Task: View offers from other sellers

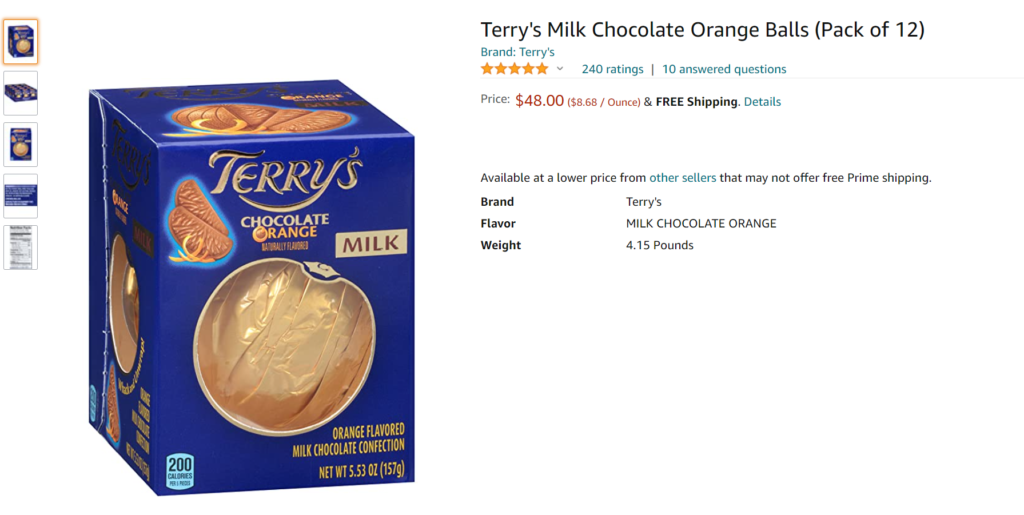Action: click(682, 178)
